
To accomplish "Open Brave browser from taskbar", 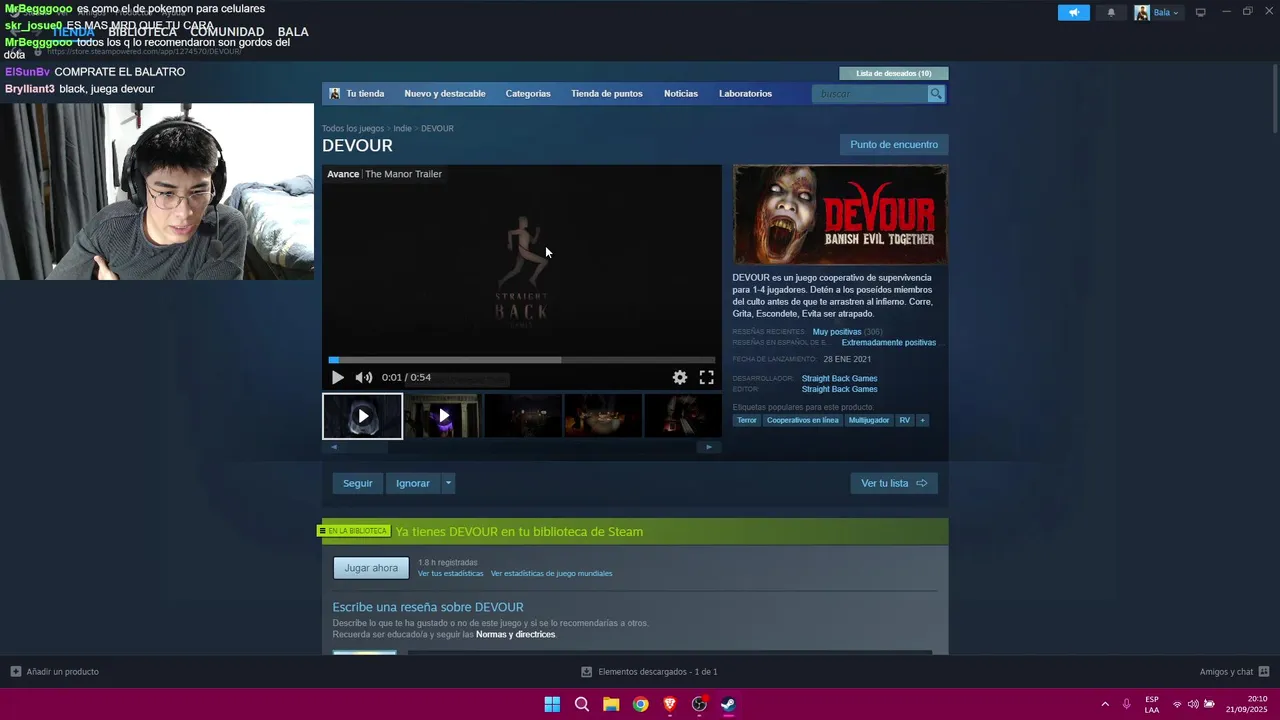I will pos(670,704).
